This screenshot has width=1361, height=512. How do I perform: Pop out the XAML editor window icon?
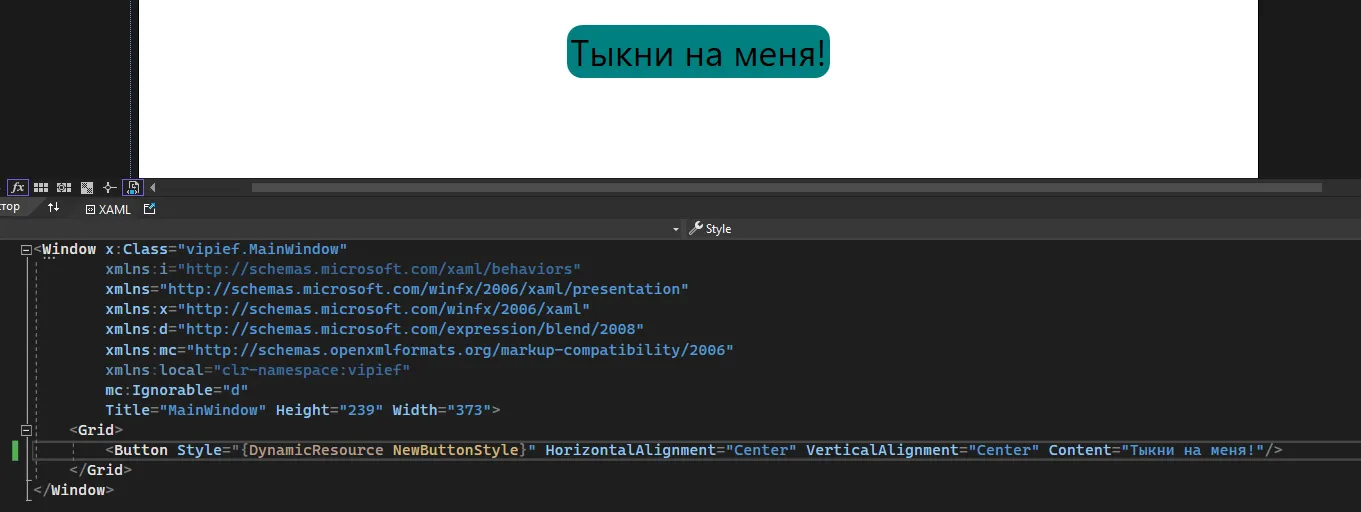coord(150,209)
